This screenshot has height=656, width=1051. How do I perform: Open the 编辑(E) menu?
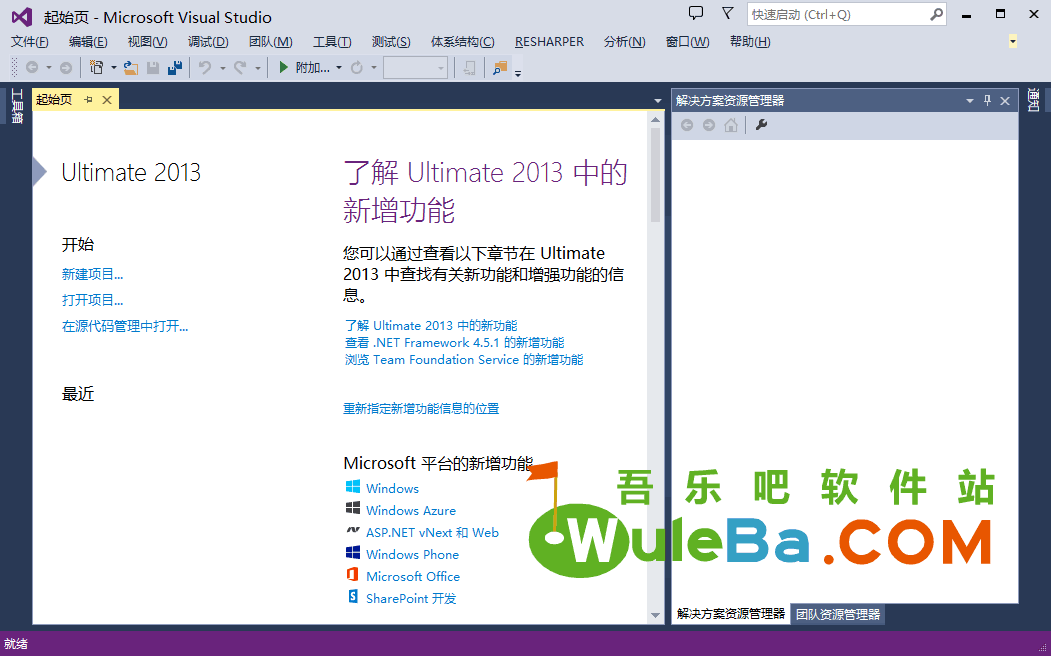(88, 42)
